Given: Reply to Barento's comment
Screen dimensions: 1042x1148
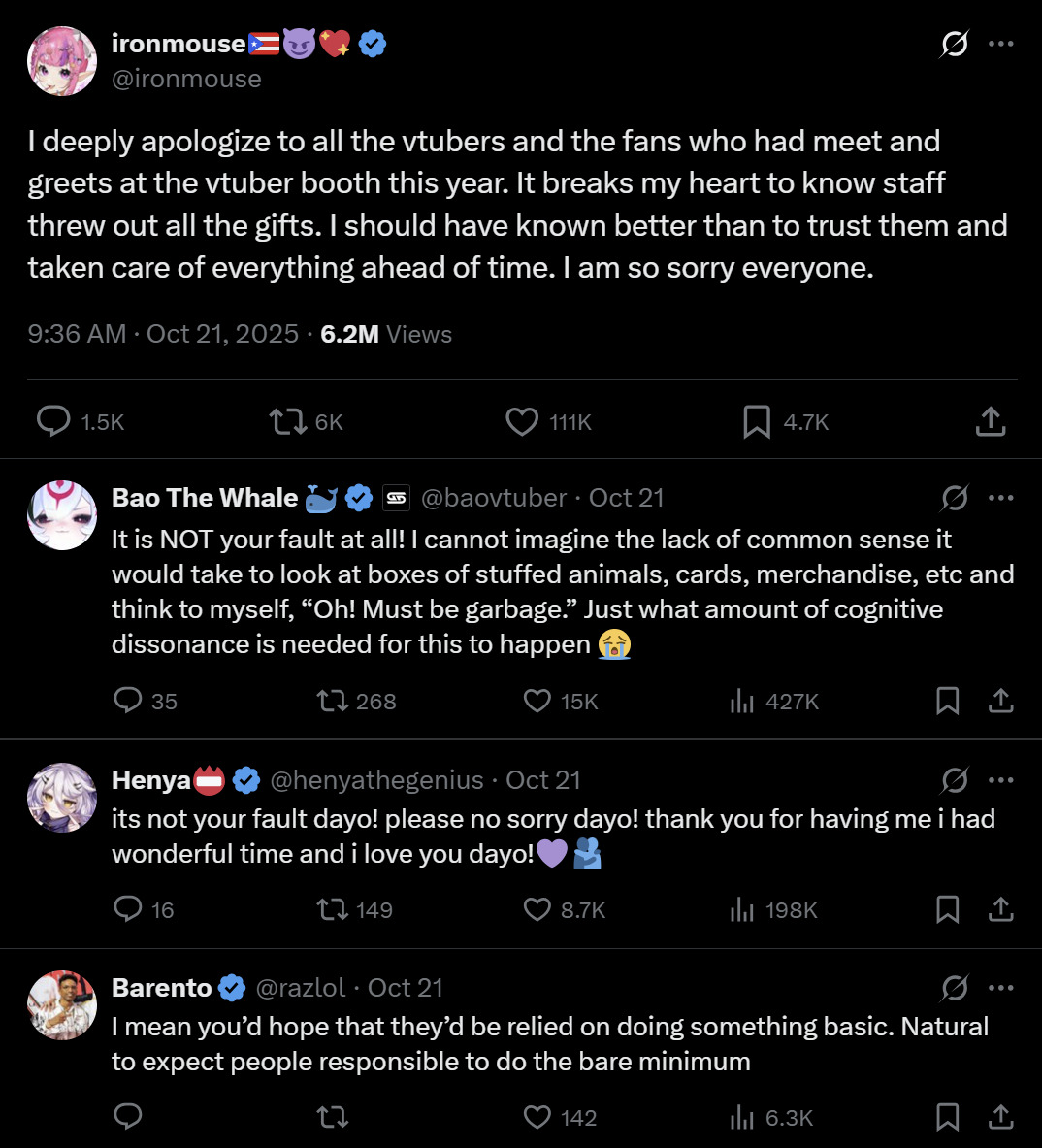Looking at the screenshot, I should click(x=128, y=1118).
